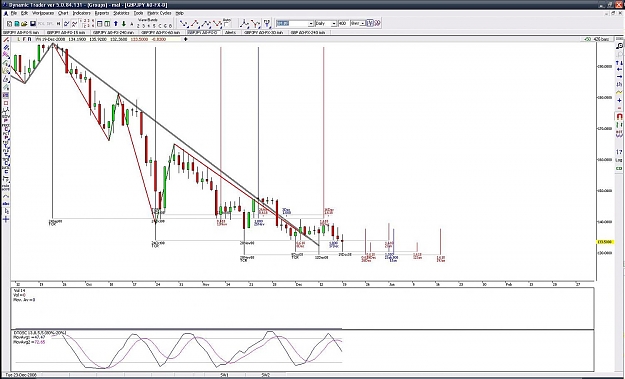Click the highlighted symbol input field

292,24
